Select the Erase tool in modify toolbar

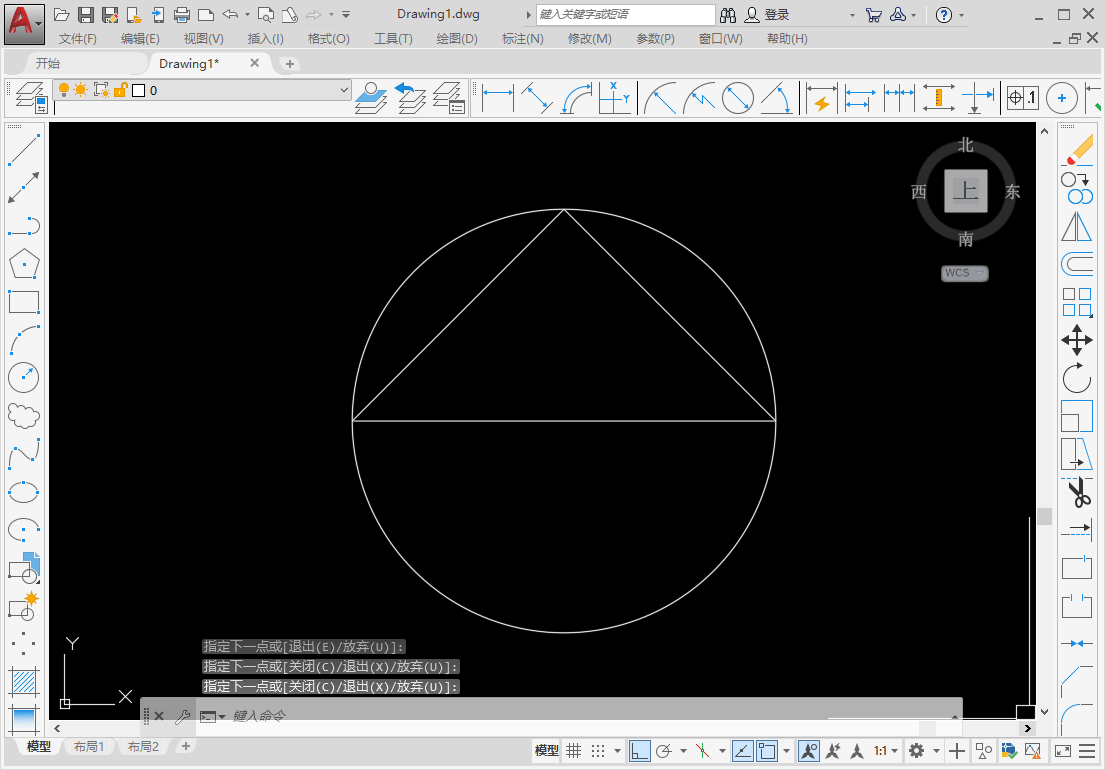pyautogui.click(x=1077, y=150)
